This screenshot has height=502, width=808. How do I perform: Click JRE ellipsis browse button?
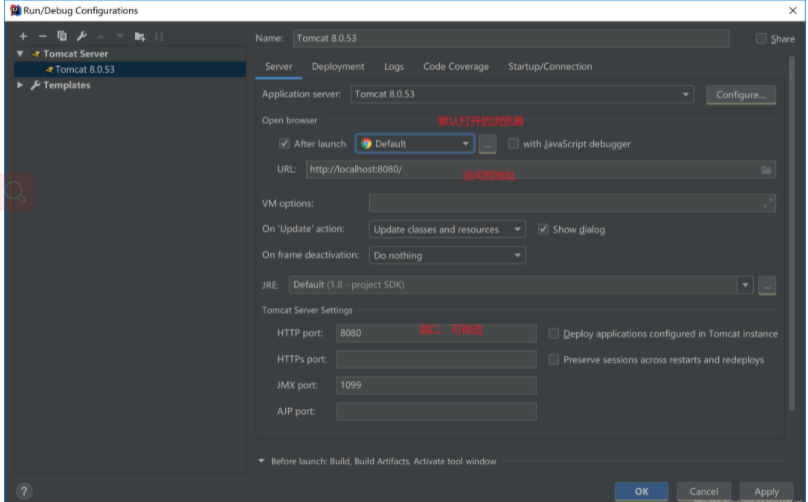[767, 285]
